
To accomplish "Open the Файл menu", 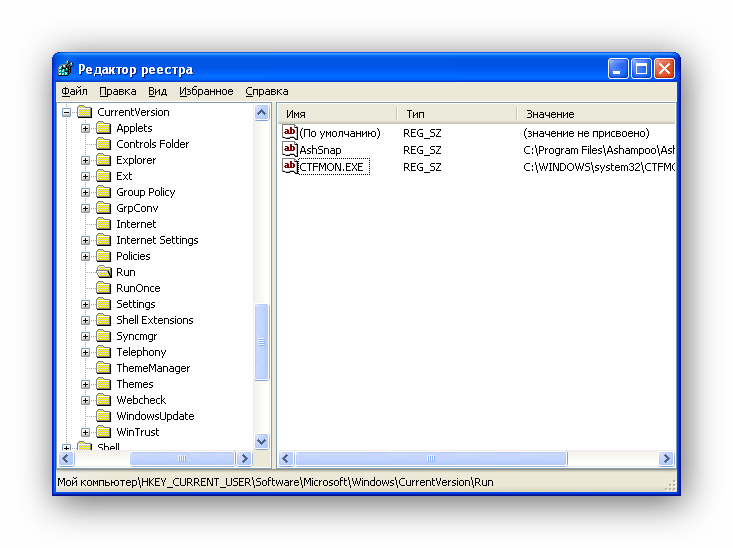I will click(x=75, y=91).
